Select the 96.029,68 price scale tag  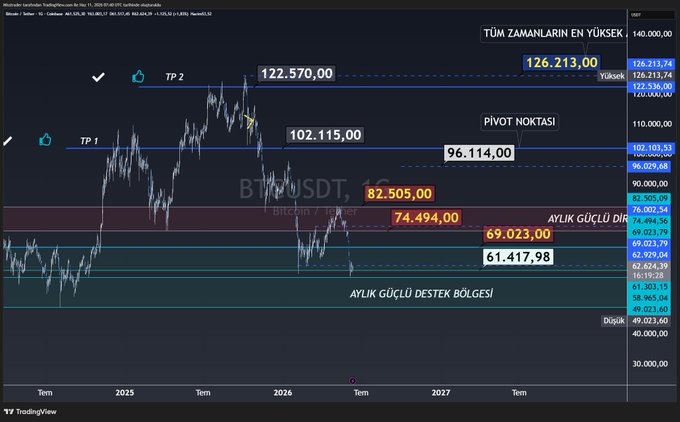click(x=650, y=166)
